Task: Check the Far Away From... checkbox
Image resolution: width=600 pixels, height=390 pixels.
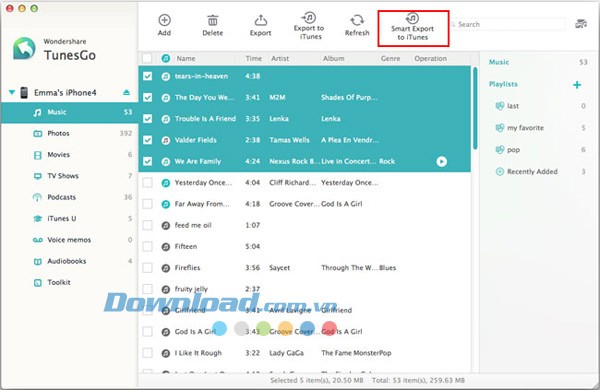Action: click(x=147, y=204)
